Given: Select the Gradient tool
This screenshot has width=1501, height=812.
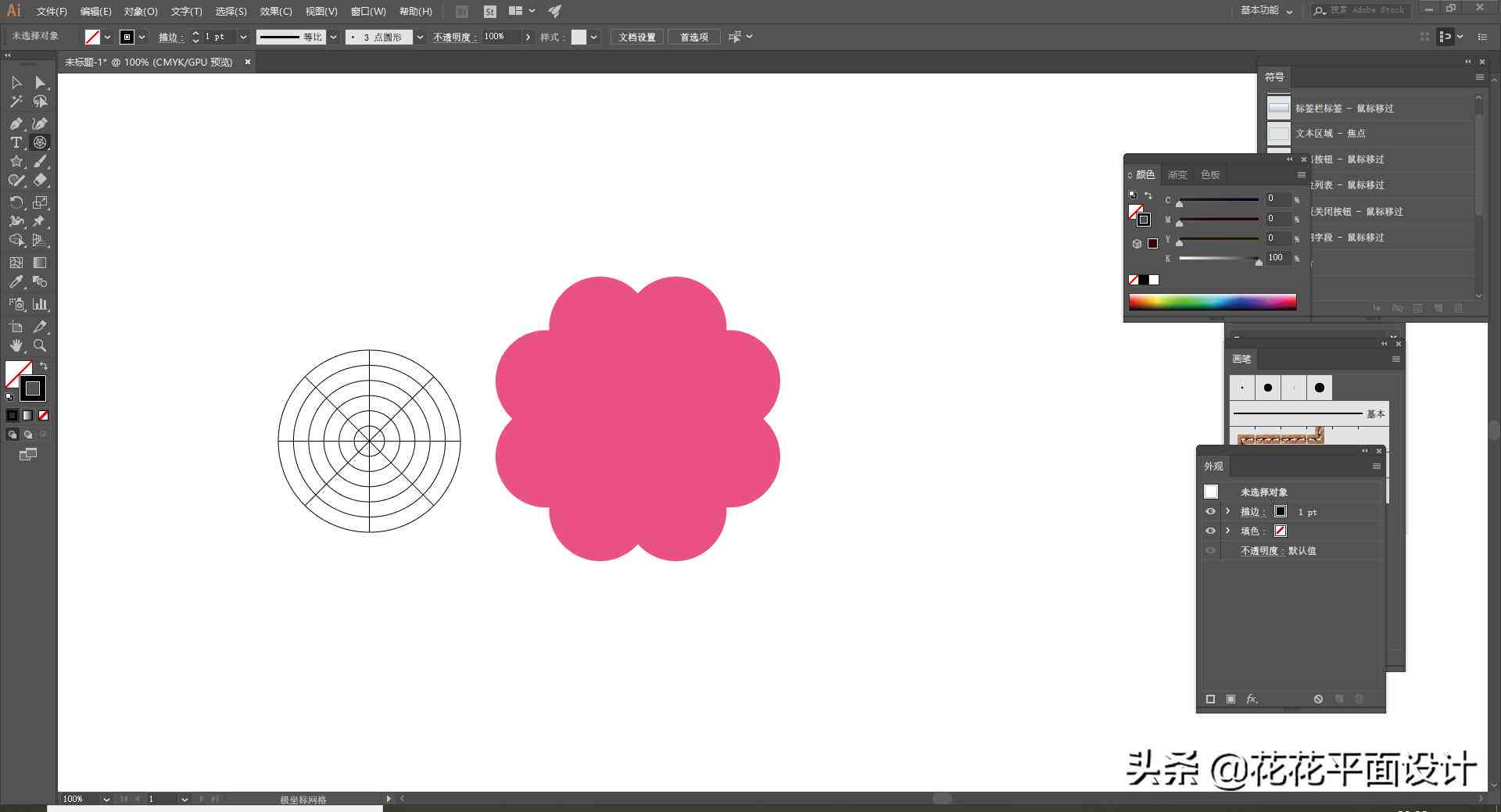Looking at the screenshot, I should pos(40,263).
